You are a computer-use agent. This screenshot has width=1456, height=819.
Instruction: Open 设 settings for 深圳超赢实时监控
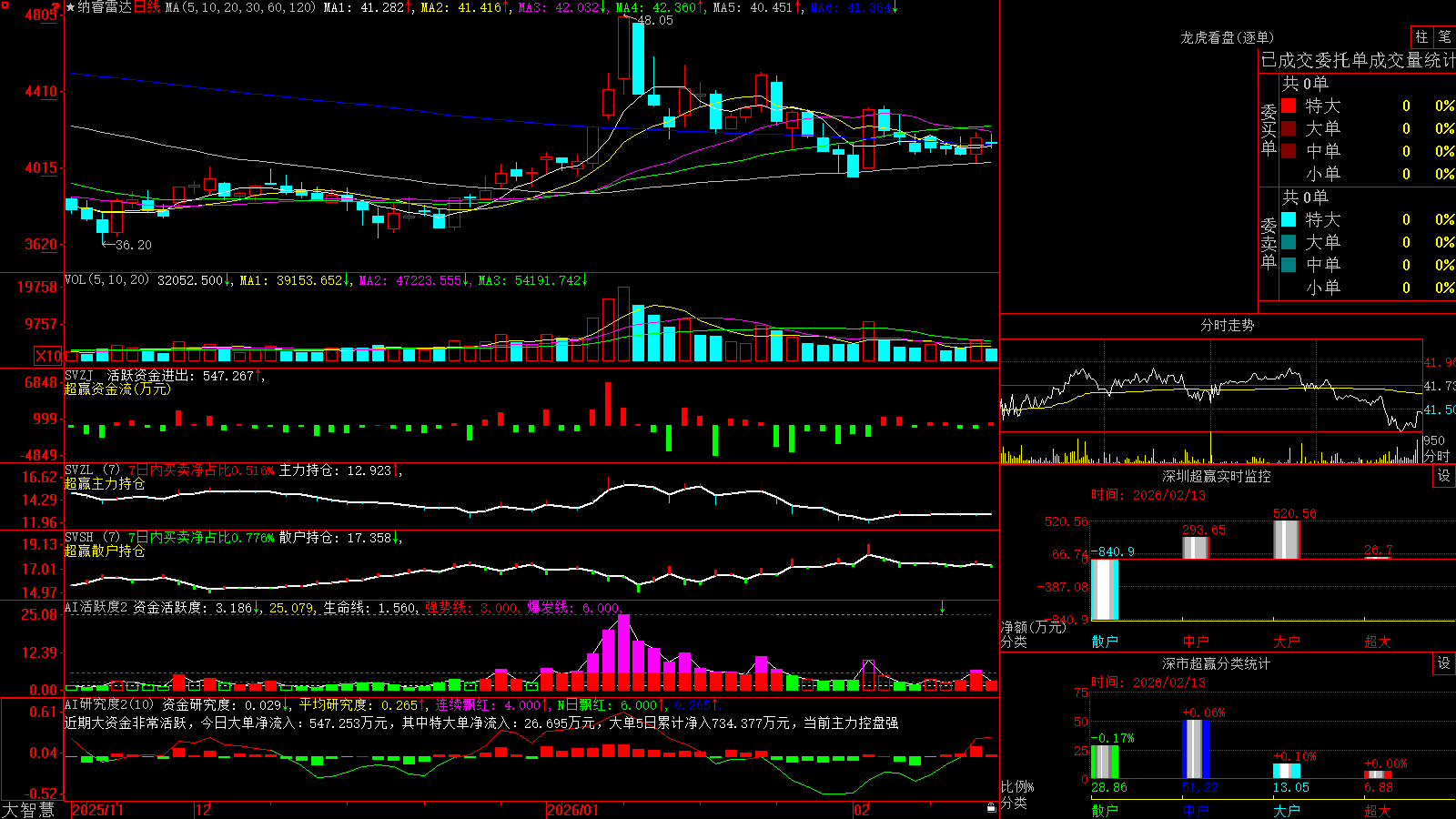1444,476
